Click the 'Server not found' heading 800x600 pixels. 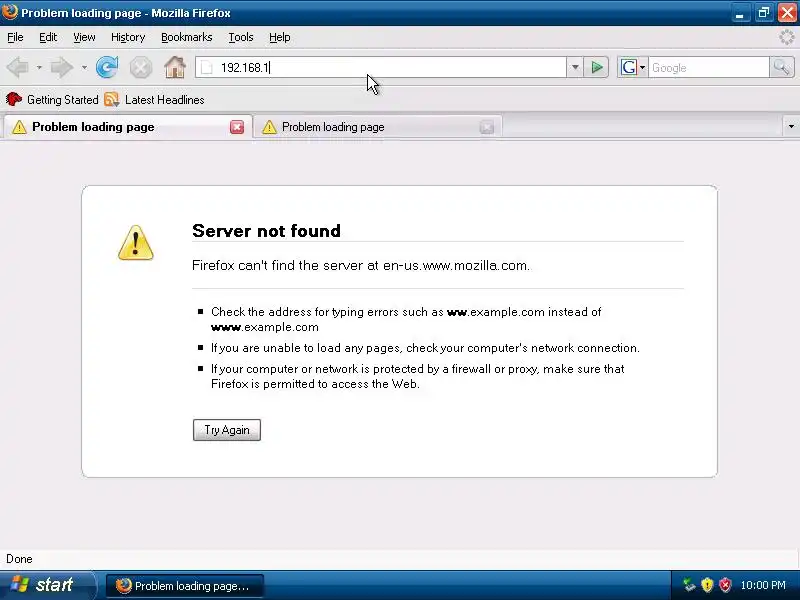coord(266,231)
